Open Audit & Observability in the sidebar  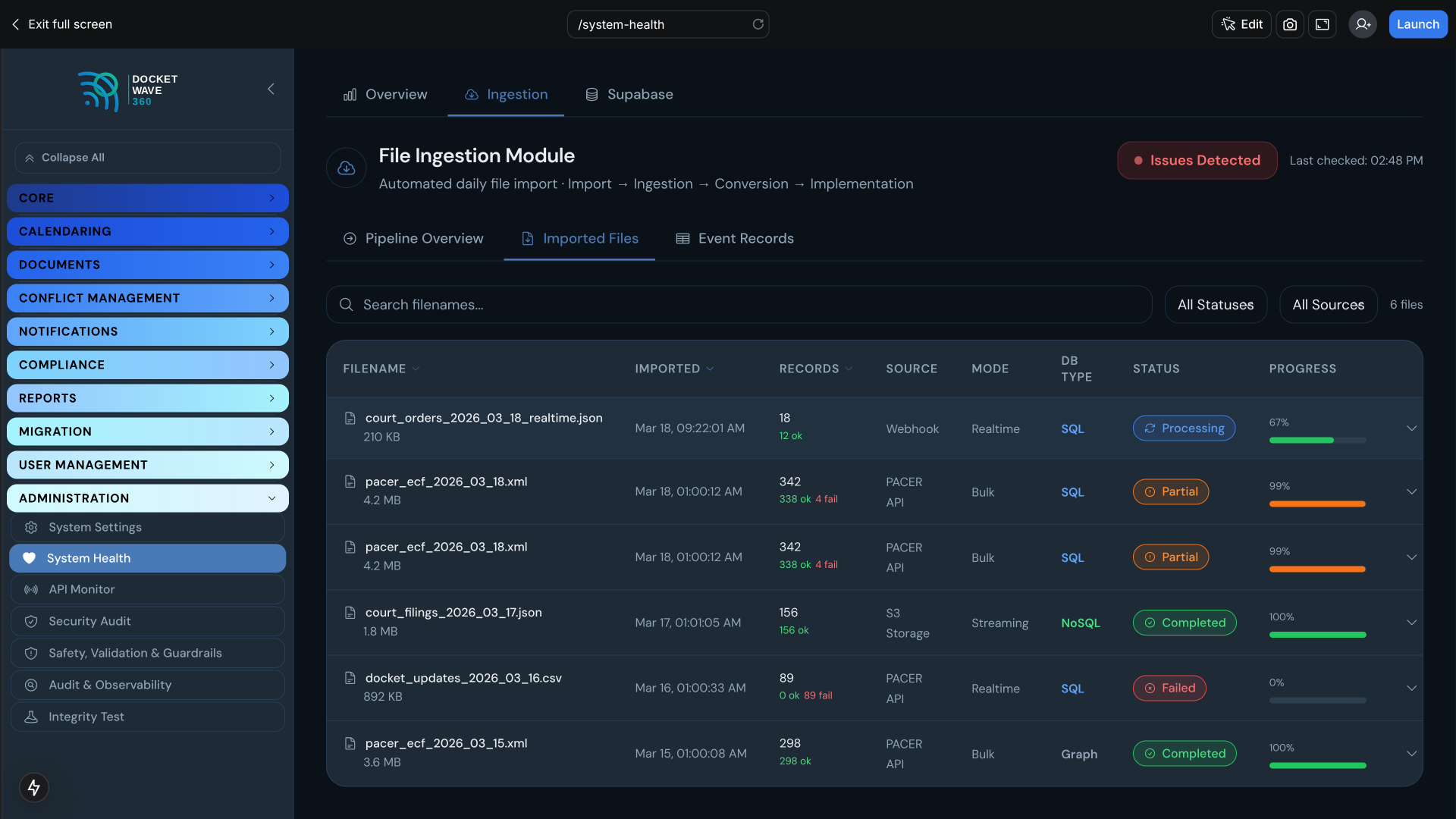pyautogui.click(x=148, y=685)
